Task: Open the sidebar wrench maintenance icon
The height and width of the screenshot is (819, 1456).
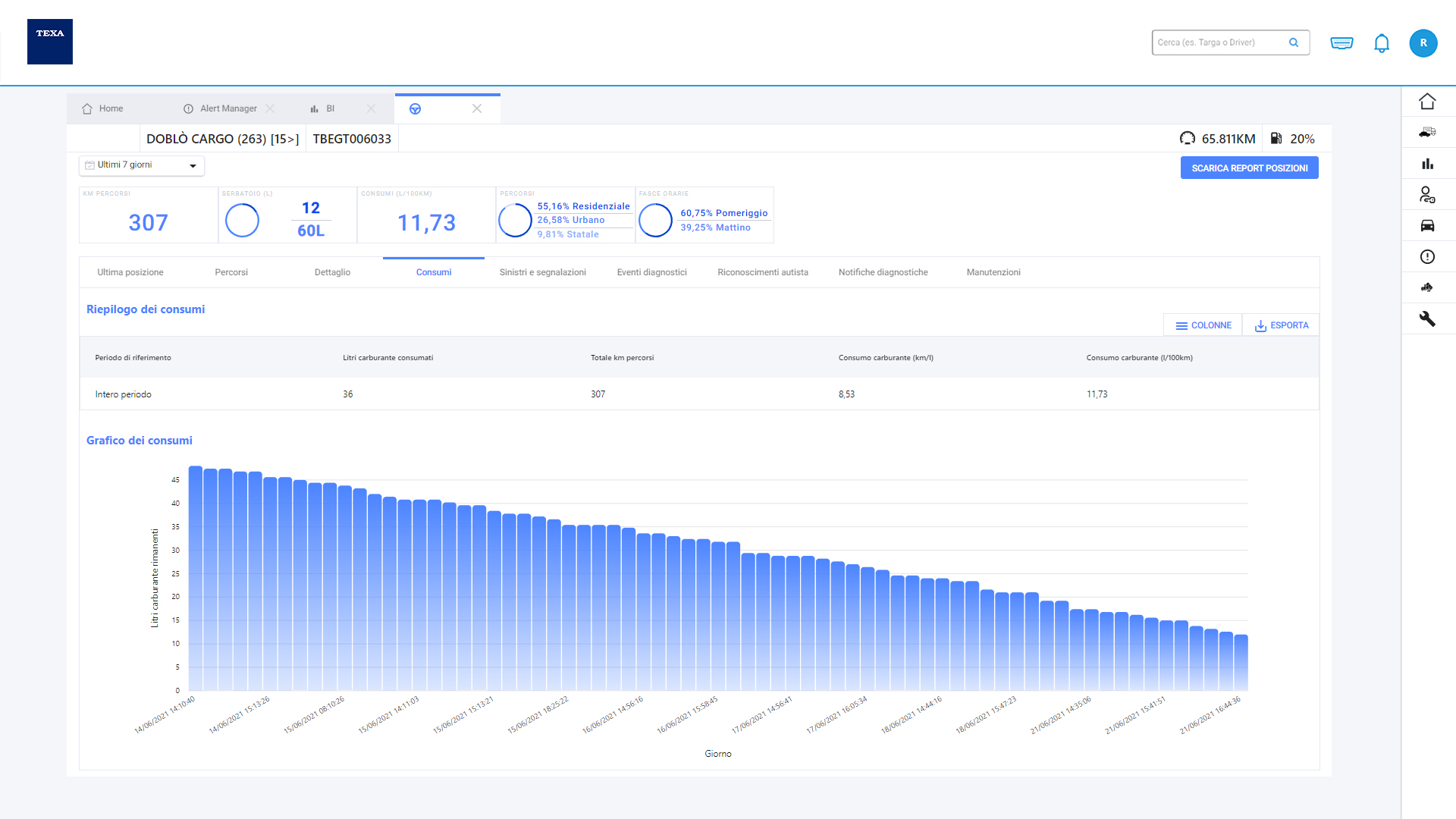Action: (1427, 318)
